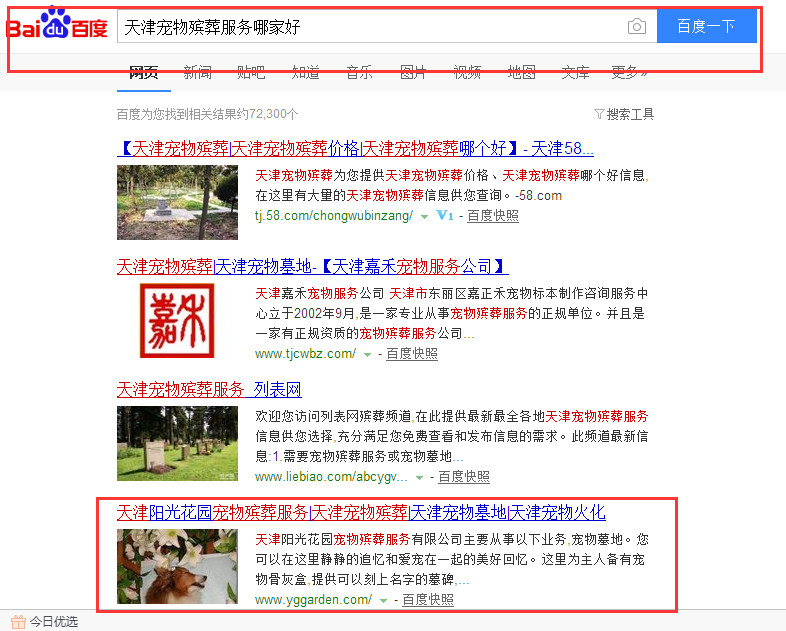Open camera image search icon
The height and width of the screenshot is (631, 786).
[x=637, y=27]
